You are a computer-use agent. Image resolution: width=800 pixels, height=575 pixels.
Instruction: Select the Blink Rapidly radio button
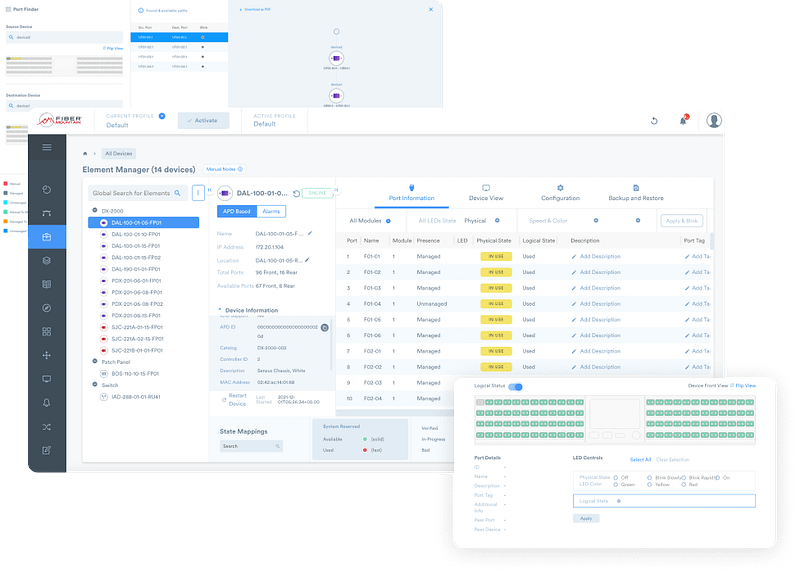click(683, 478)
